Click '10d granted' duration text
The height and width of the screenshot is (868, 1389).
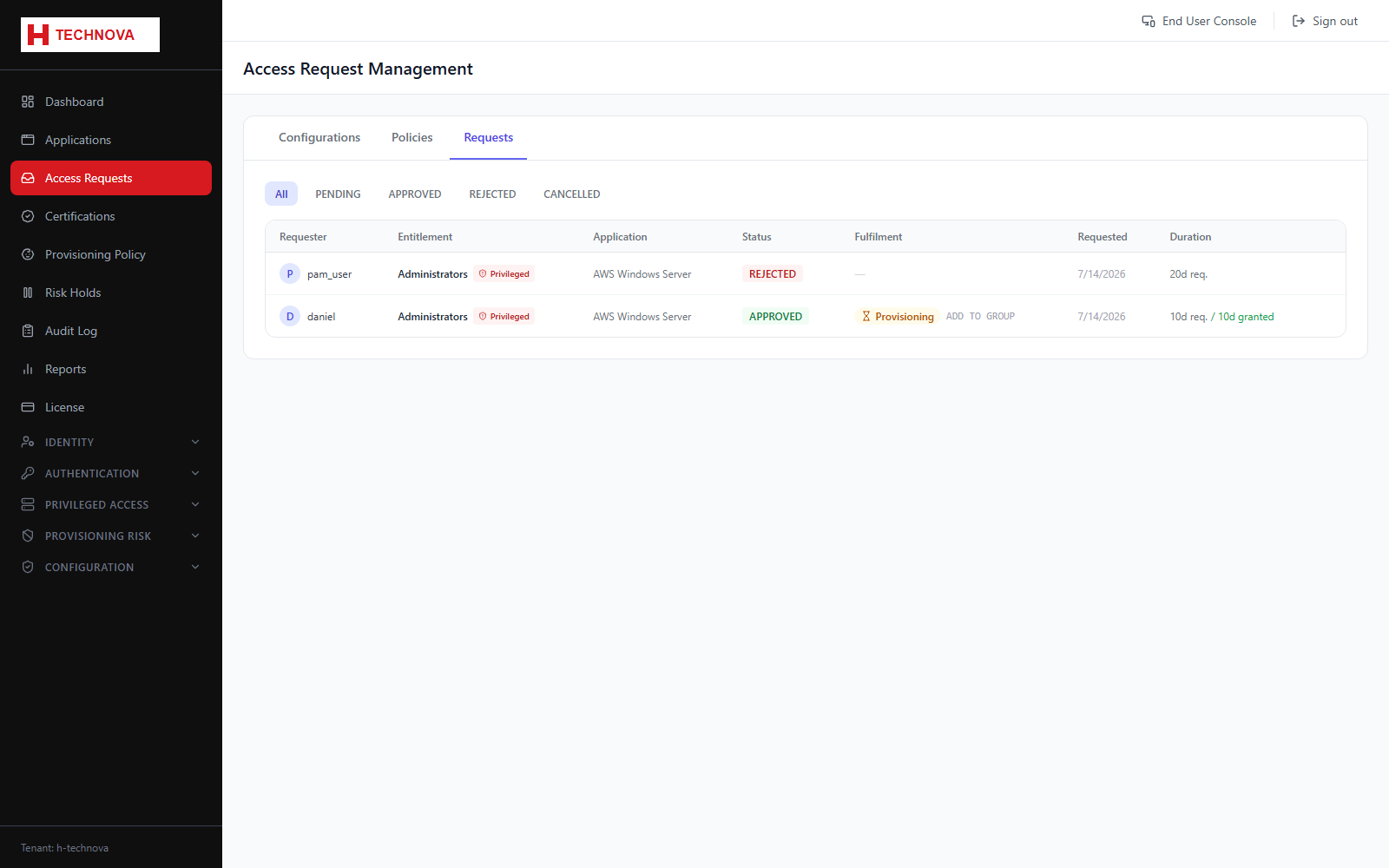tap(1246, 317)
